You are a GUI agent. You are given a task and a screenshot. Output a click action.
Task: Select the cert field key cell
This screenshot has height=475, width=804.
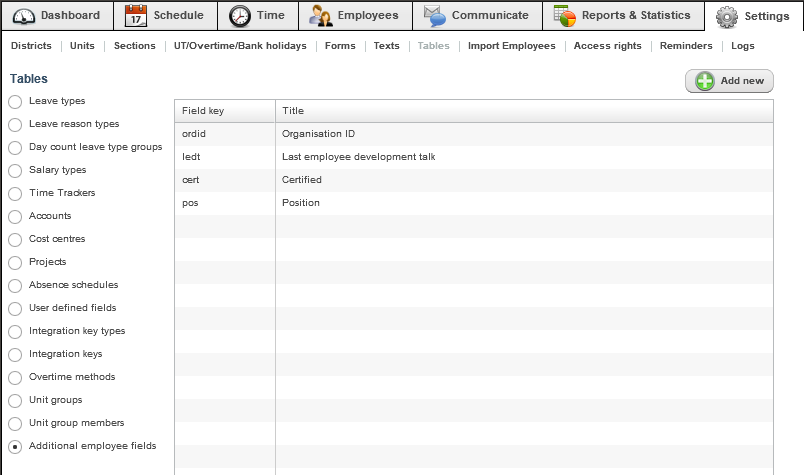pyautogui.click(x=225, y=180)
